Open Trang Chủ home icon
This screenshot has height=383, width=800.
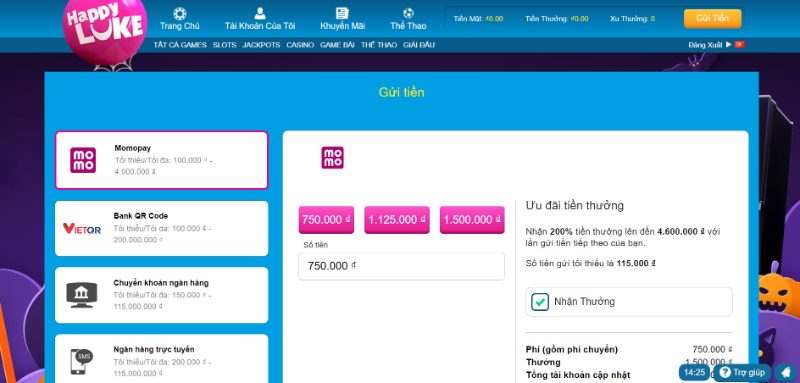[180, 14]
